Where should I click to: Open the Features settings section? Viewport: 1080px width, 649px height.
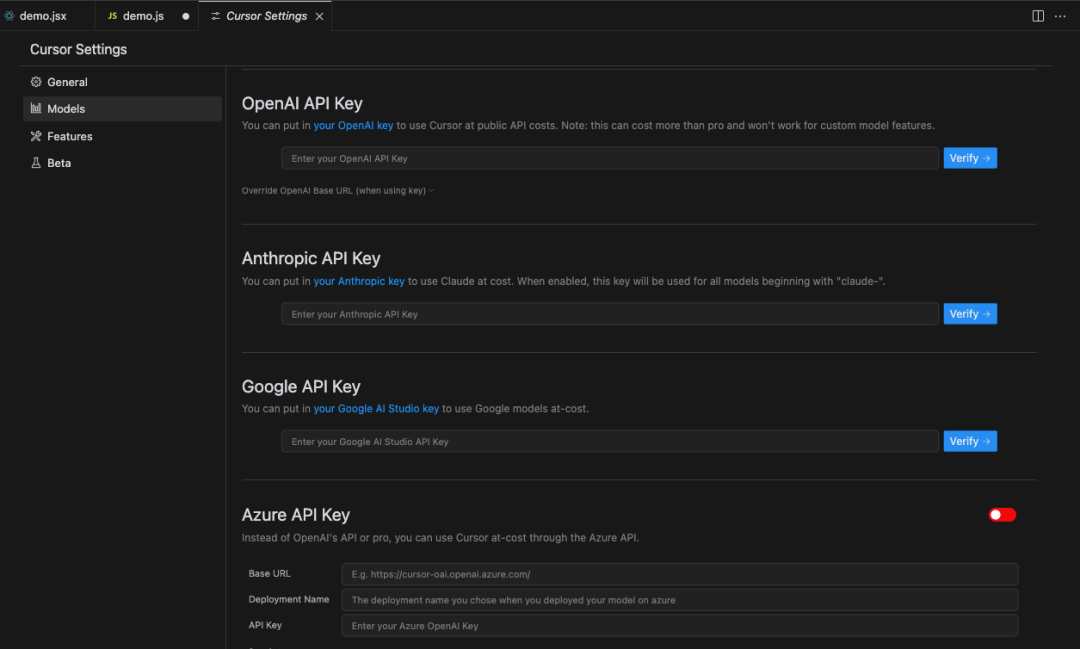[123, 136]
